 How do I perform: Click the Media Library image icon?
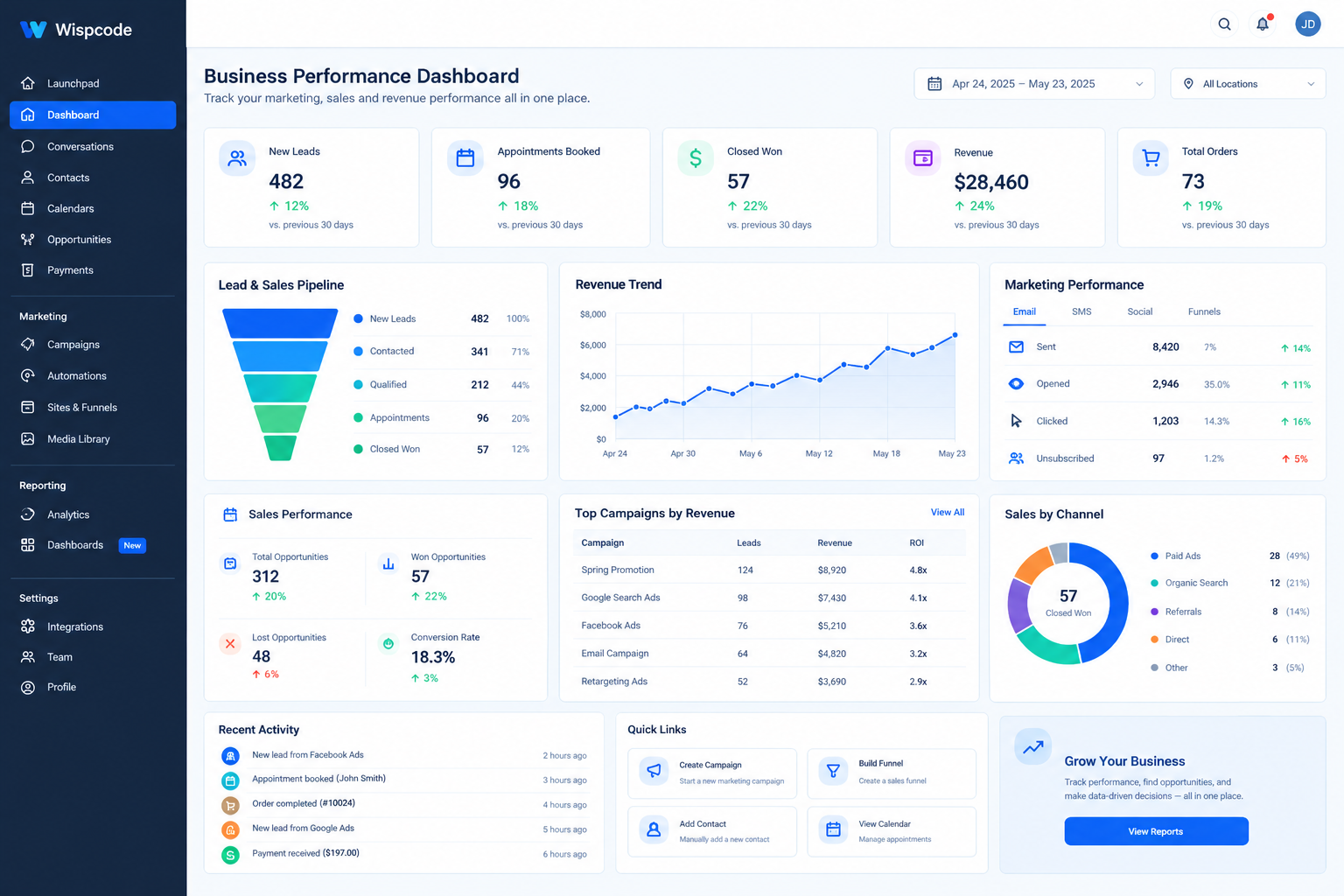click(28, 439)
